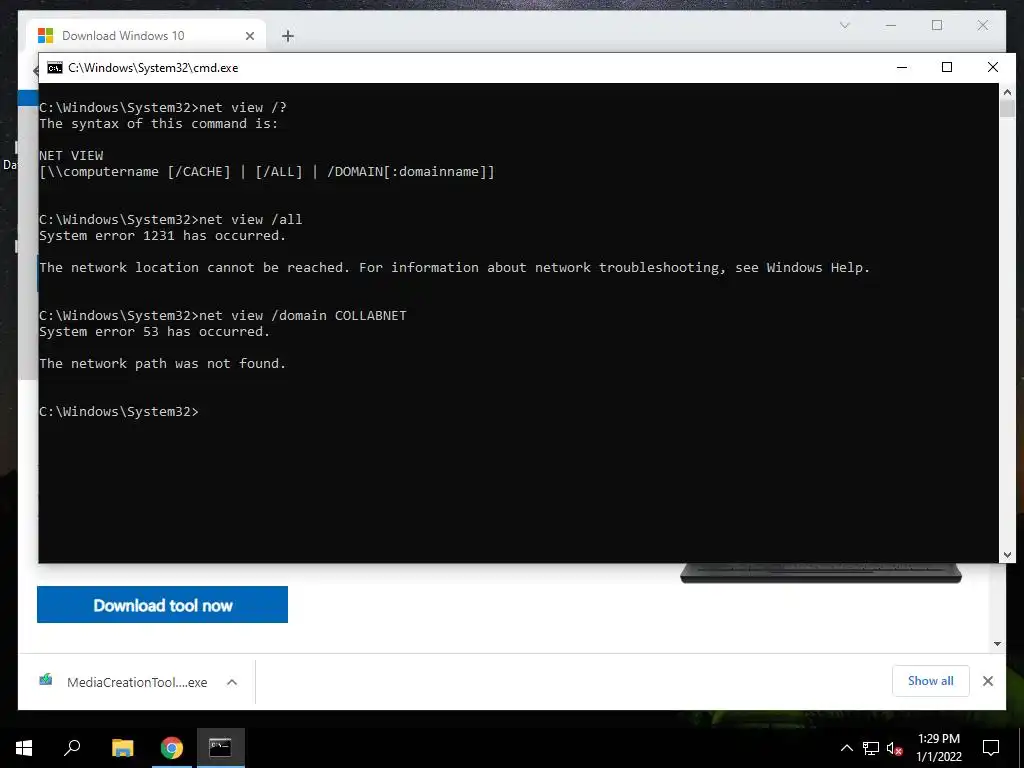Open the Action Center notifications icon
The image size is (1024, 768).
click(991, 748)
